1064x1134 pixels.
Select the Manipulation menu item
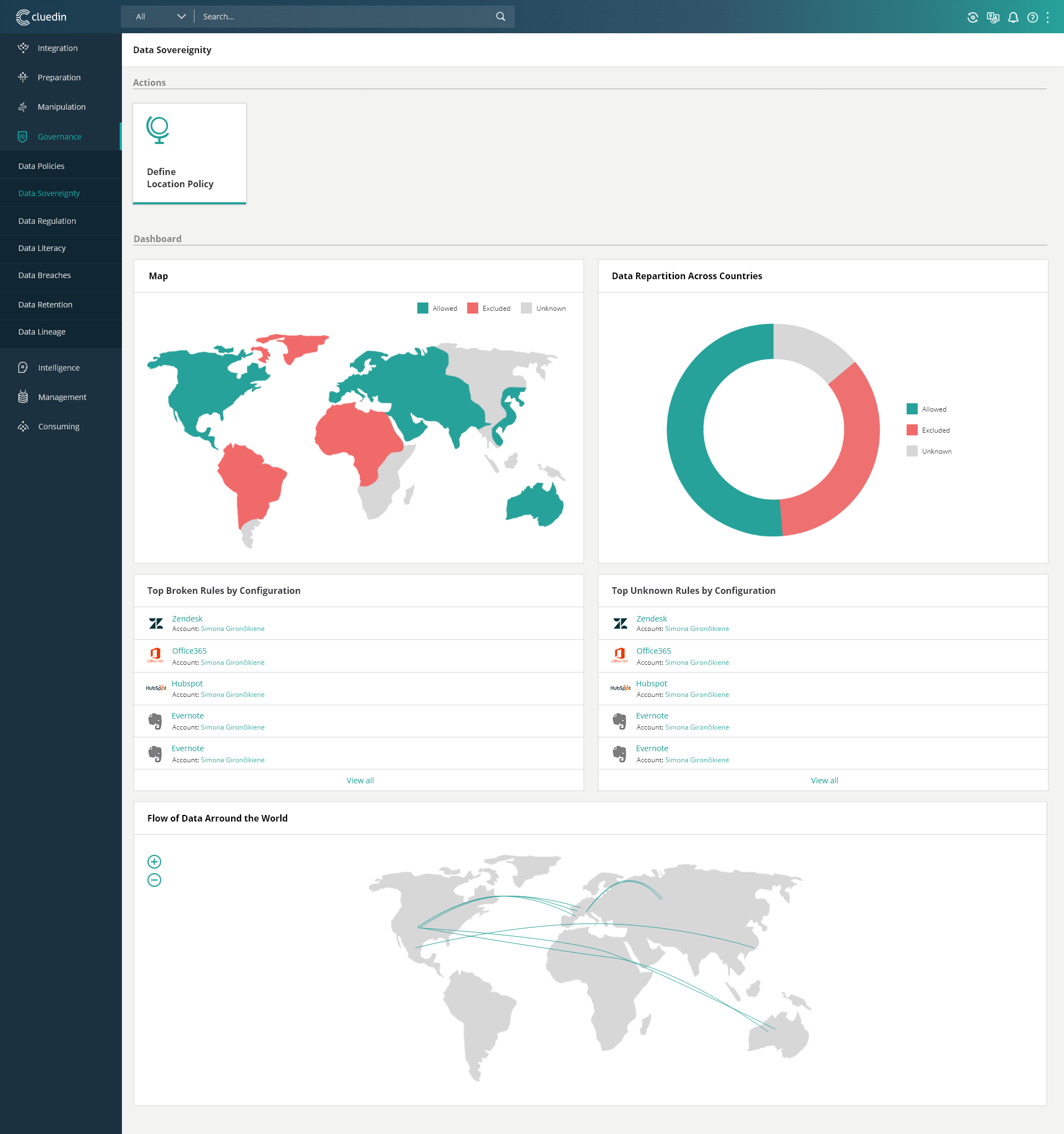pos(60,107)
